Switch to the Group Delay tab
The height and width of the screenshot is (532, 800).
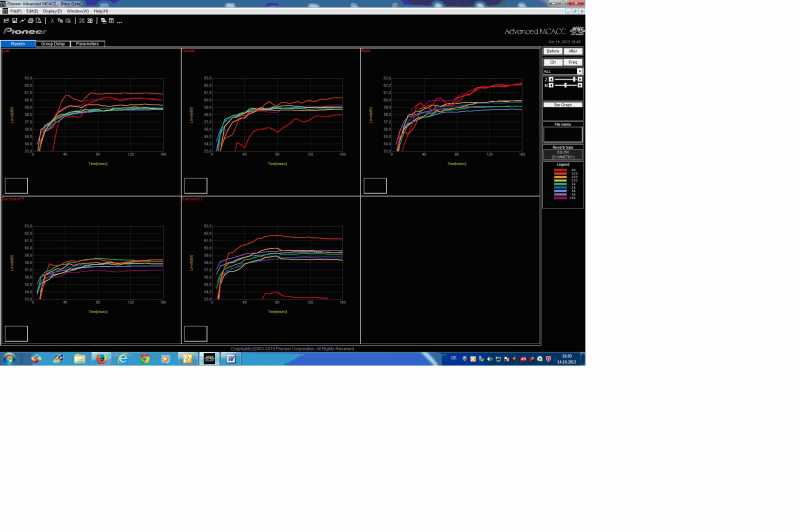[x=53, y=44]
